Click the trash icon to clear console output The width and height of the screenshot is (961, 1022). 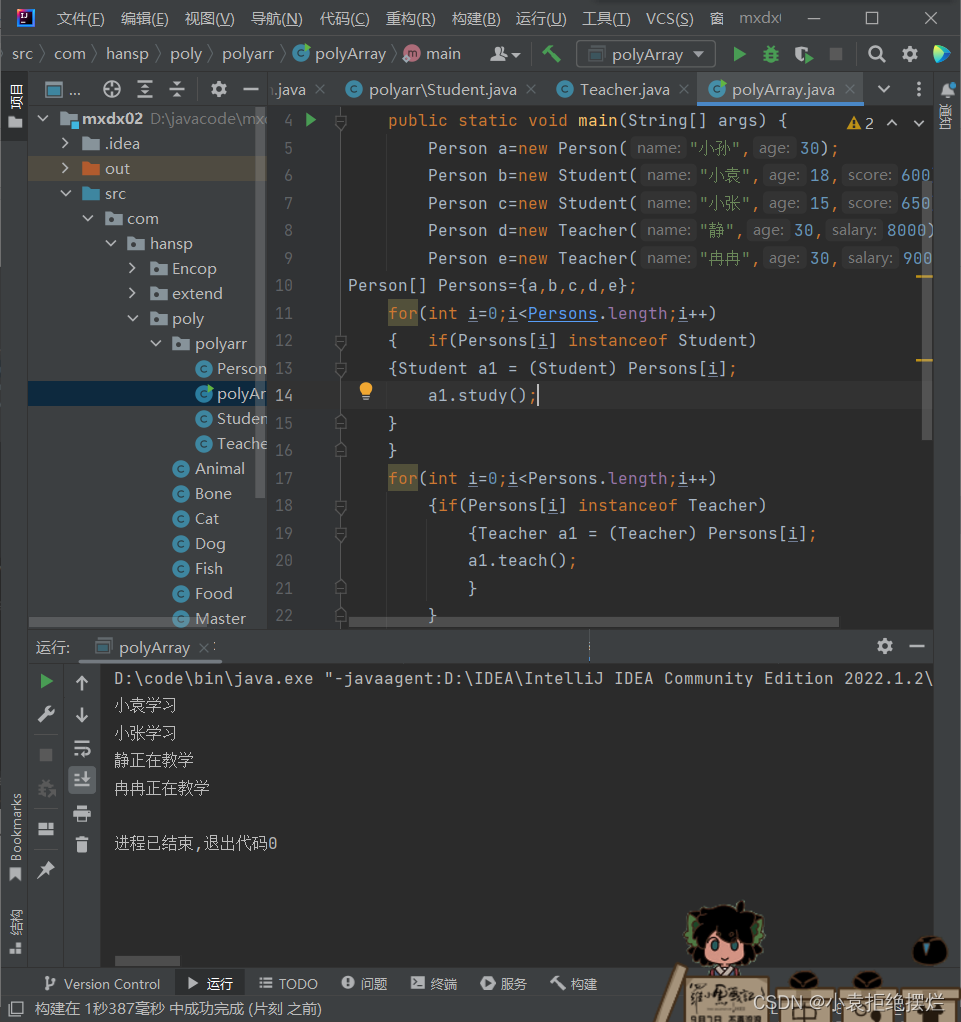point(82,845)
